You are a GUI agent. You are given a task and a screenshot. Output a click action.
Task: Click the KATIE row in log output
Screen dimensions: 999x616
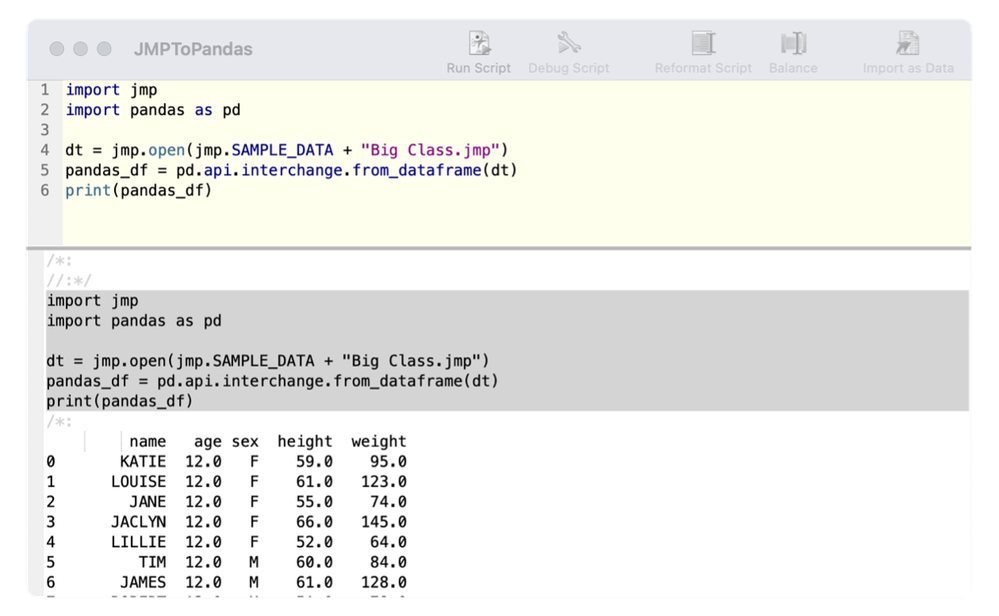pyautogui.click(x=143, y=462)
